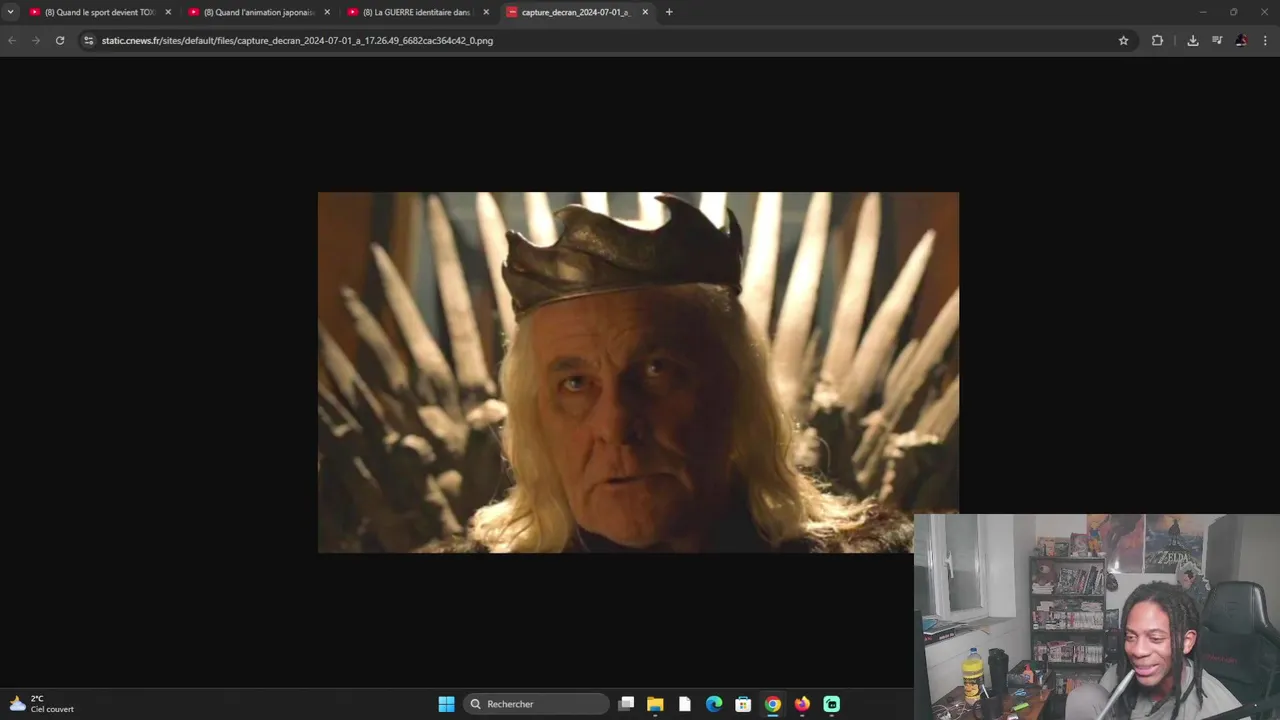Image resolution: width=1280 pixels, height=720 pixels.
Task: Switch to the 'Quand le sport devient TOX' tab
Action: coord(100,12)
